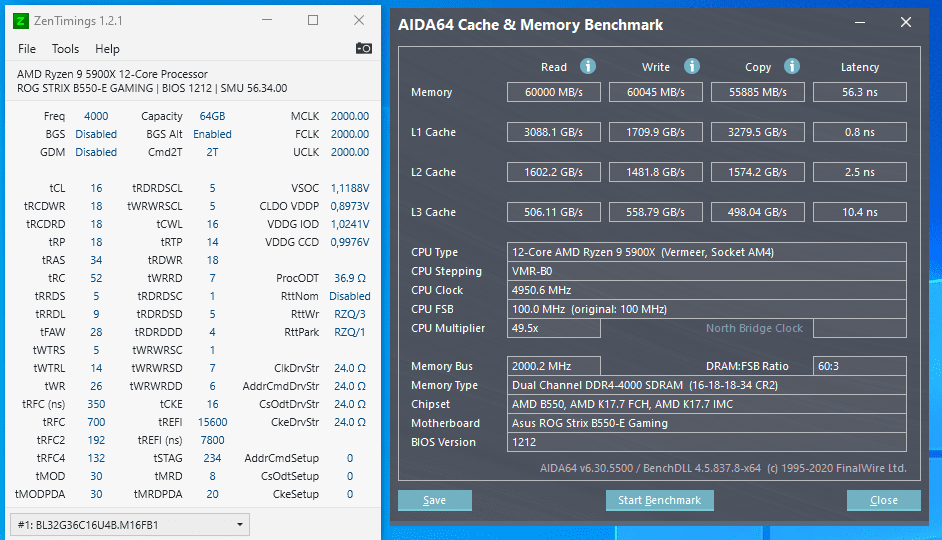Click the L2 Cache latency 2.5 ns field
This screenshot has width=942, height=540.
click(860, 172)
